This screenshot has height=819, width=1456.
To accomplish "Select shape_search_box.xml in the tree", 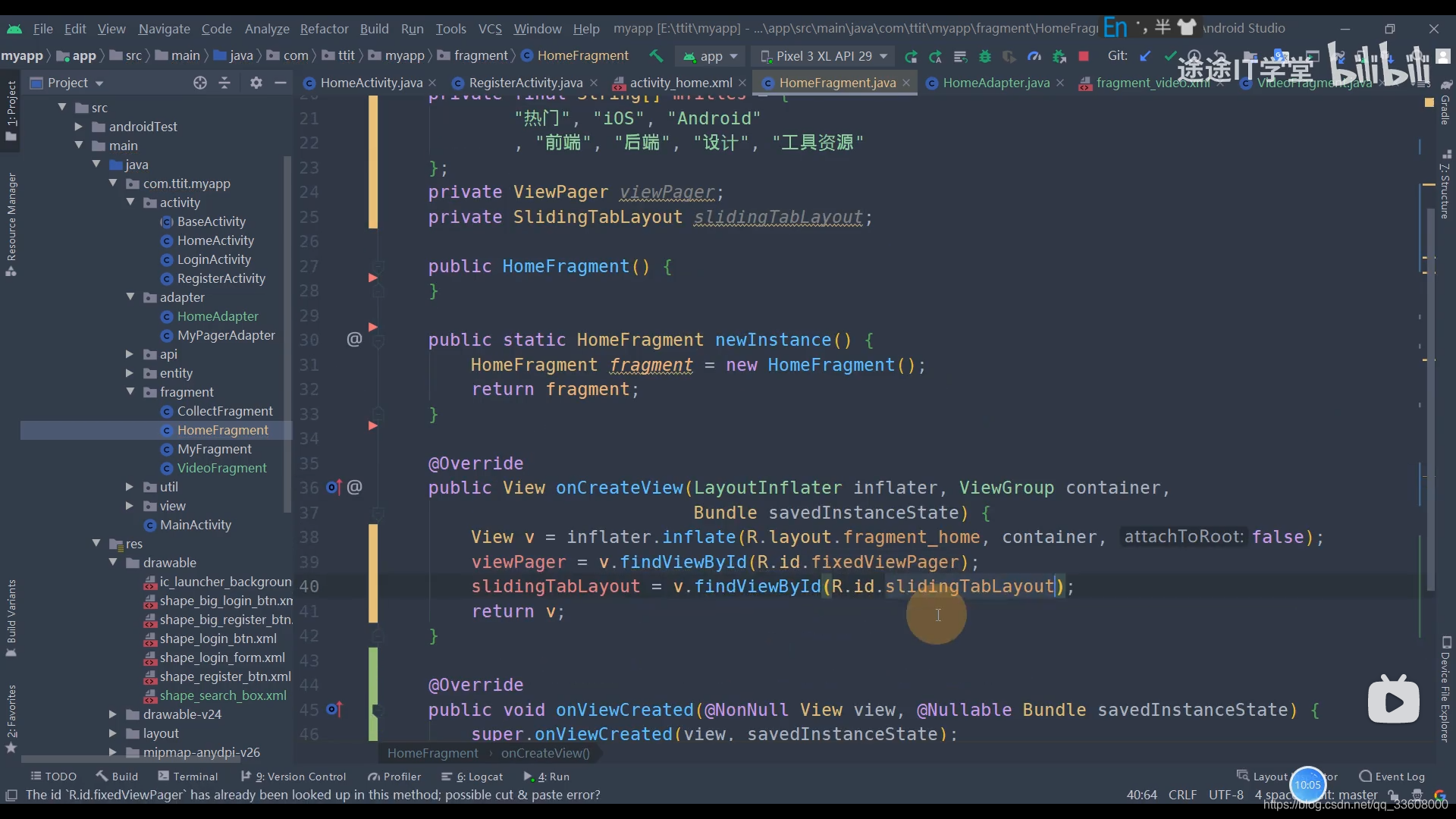I will point(223,695).
